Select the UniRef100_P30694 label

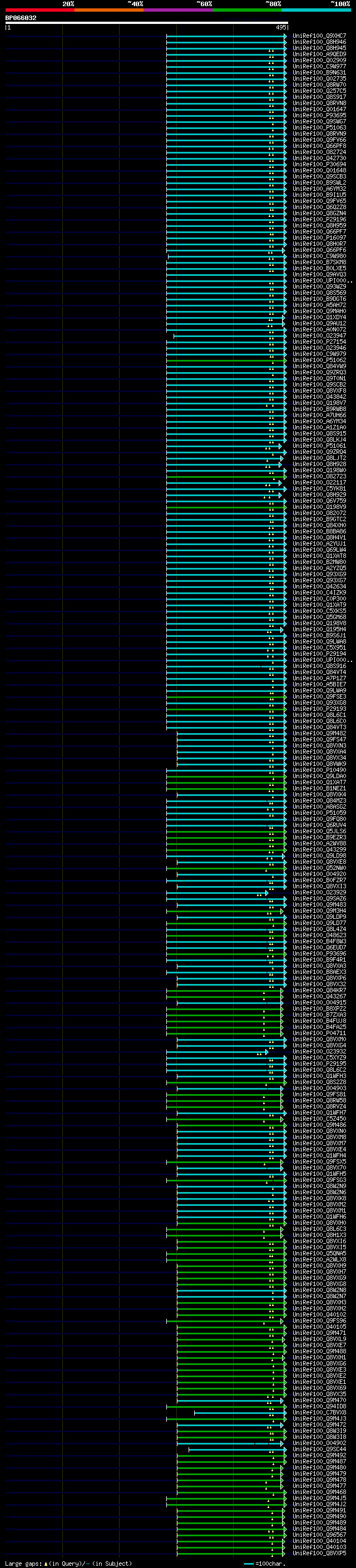pyautogui.click(x=319, y=164)
